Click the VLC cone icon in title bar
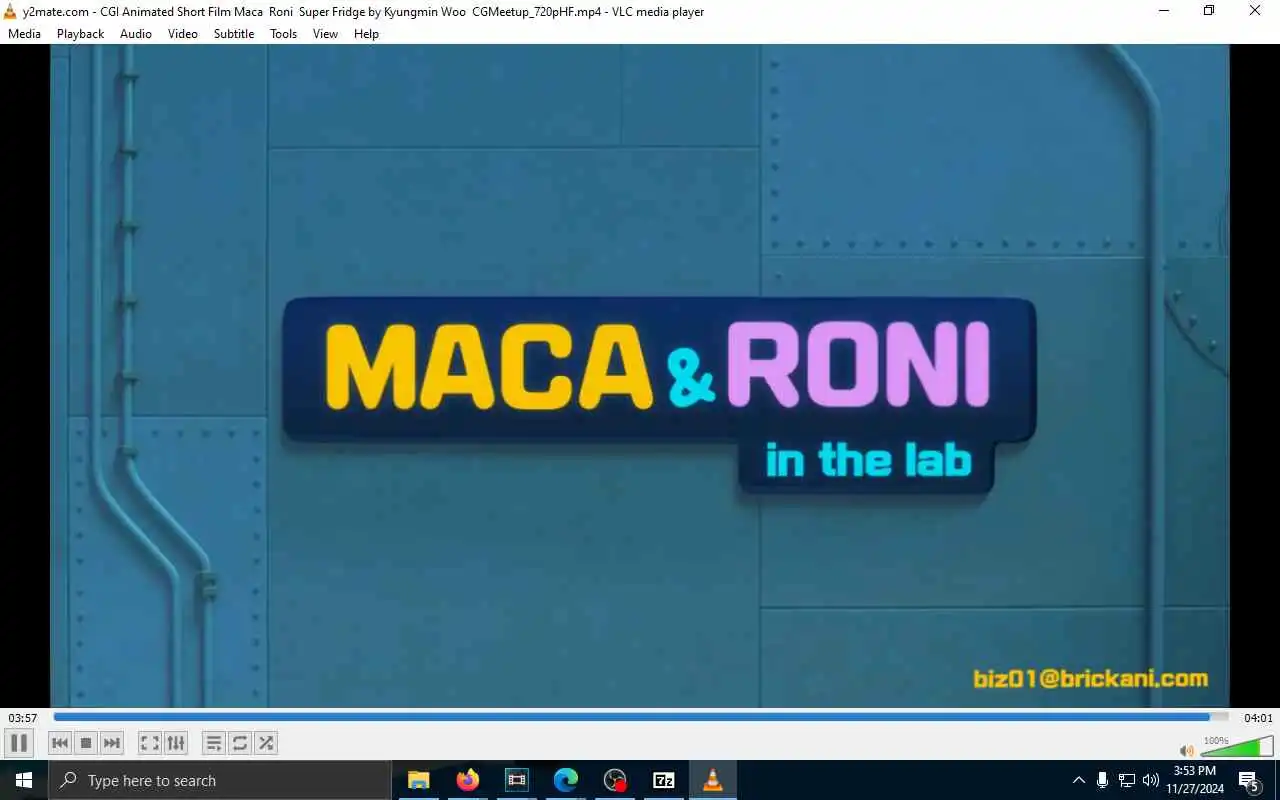1280x800 pixels. click(x=11, y=12)
